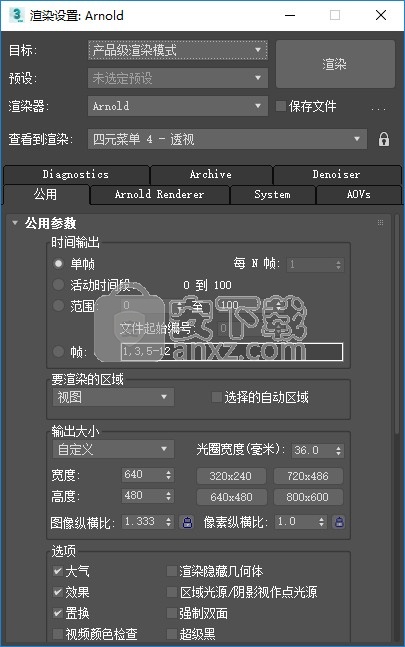
Task: Collapse the common parameters rollout
Action: click(x=15, y=223)
